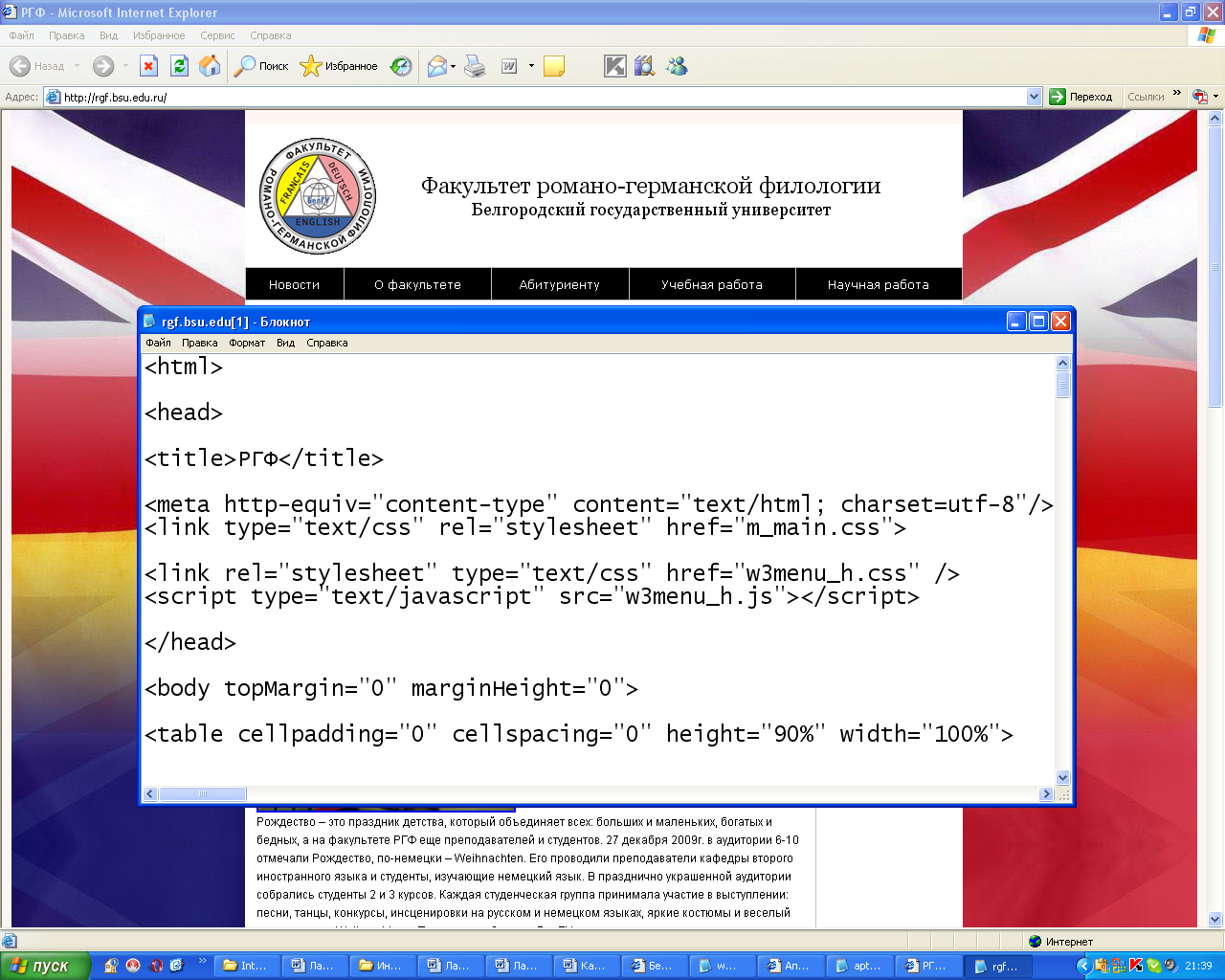Click the Kaspersky tray icon
The height and width of the screenshot is (980, 1225).
(1137, 966)
